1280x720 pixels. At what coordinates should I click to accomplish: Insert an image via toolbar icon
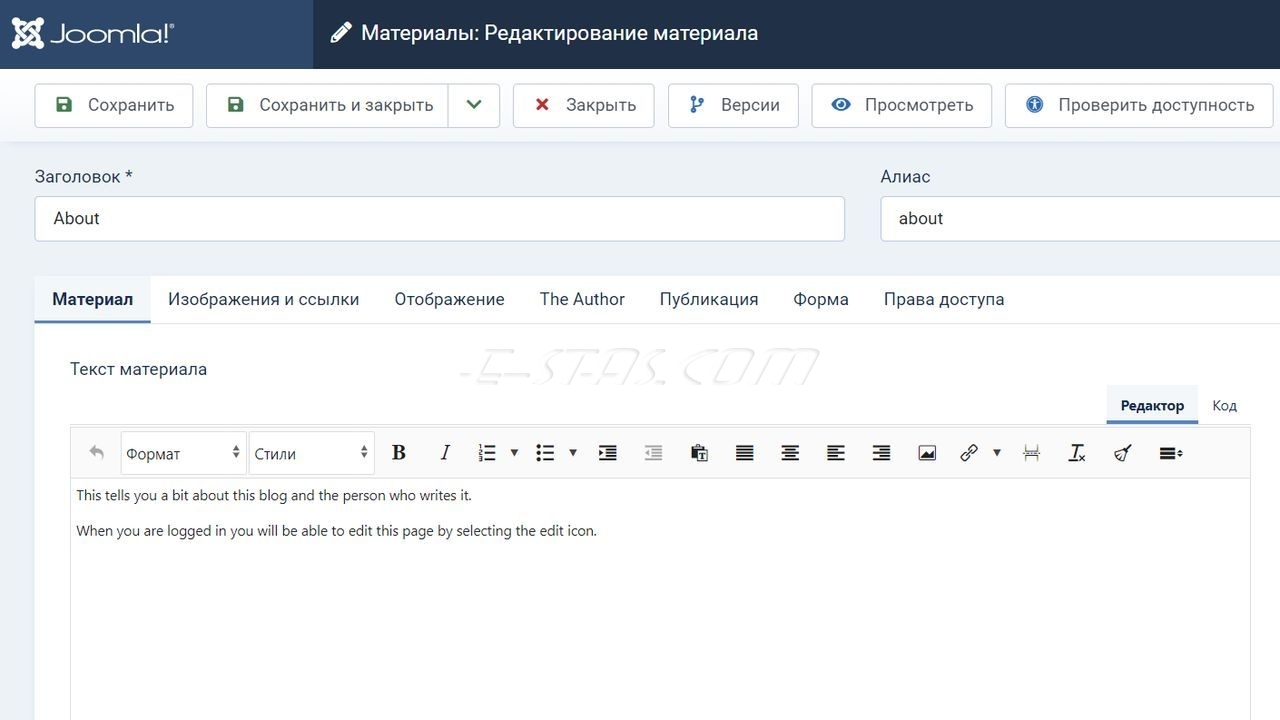click(x=927, y=453)
